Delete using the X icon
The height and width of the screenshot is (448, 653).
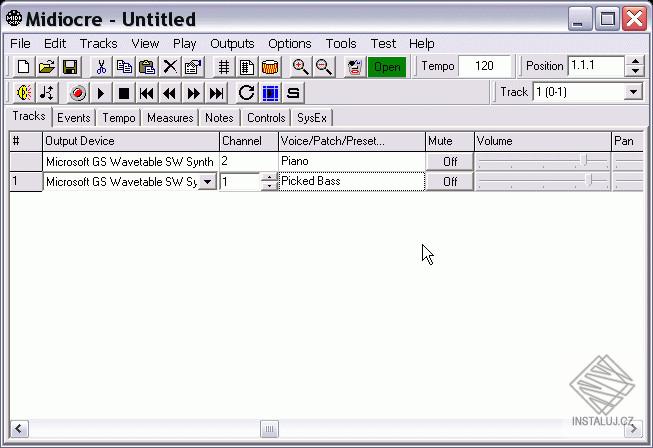coord(170,67)
